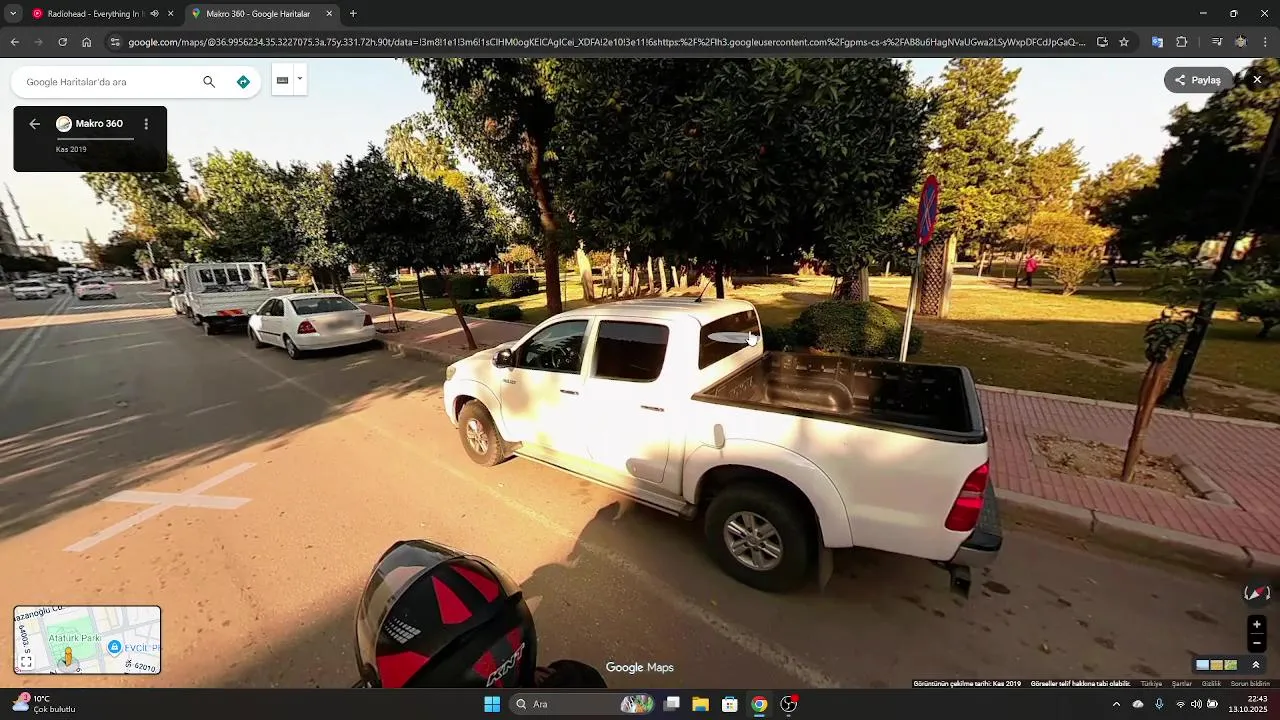This screenshot has width=1280, height=720.
Task: Click the keyboard input tool icon
Action: click(282, 80)
